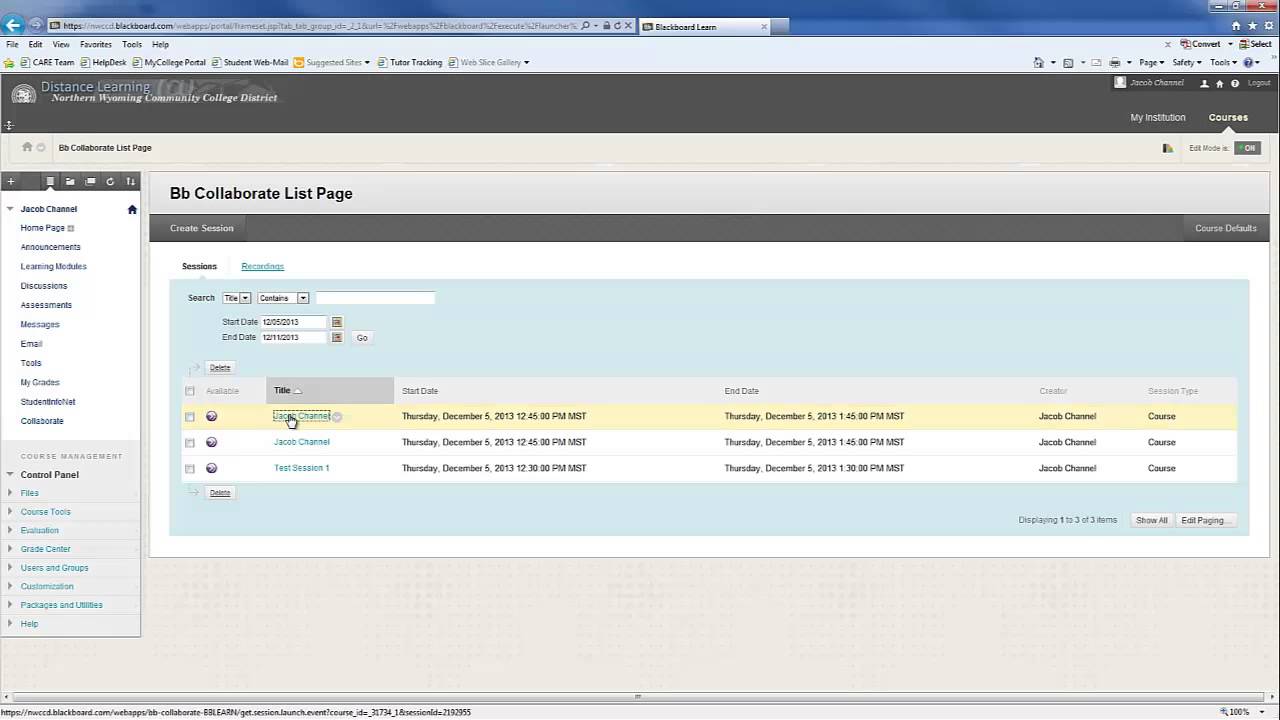Click the Blackboard home icon near Logout
This screenshot has width=1280, height=720.
click(1220, 84)
